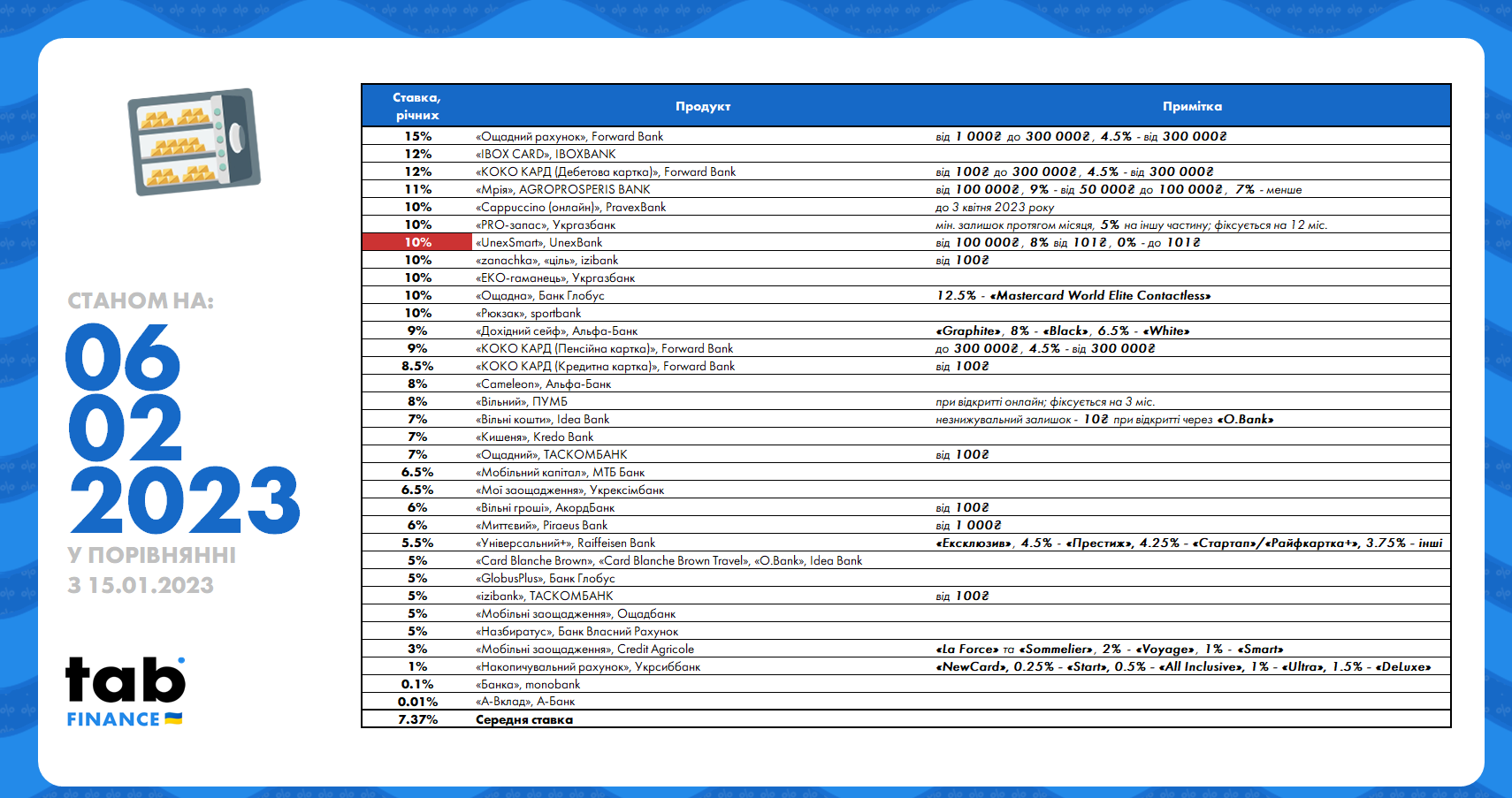Screen dimensions: 1512x798
Task: Select the note 'при відкритті онлайн; фіксується на 3 міс.'
Action: point(1045,401)
